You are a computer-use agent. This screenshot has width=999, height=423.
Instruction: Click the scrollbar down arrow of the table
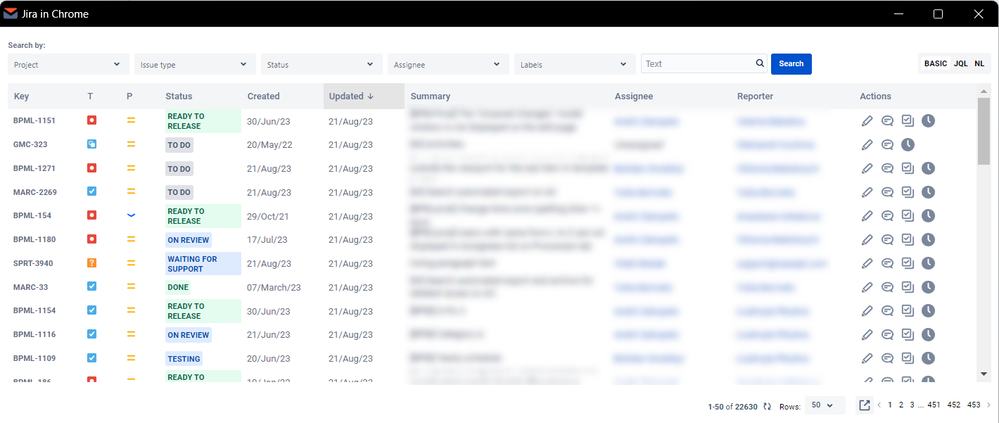pos(984,373)
